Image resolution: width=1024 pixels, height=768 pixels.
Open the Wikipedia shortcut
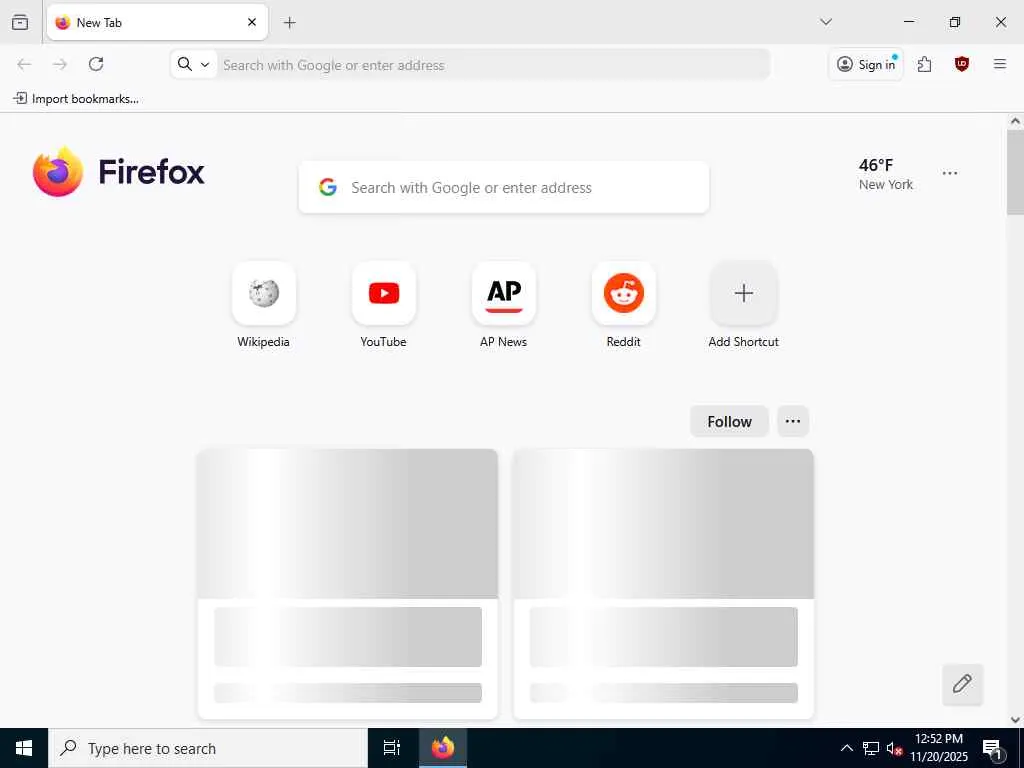pos(263,306)
